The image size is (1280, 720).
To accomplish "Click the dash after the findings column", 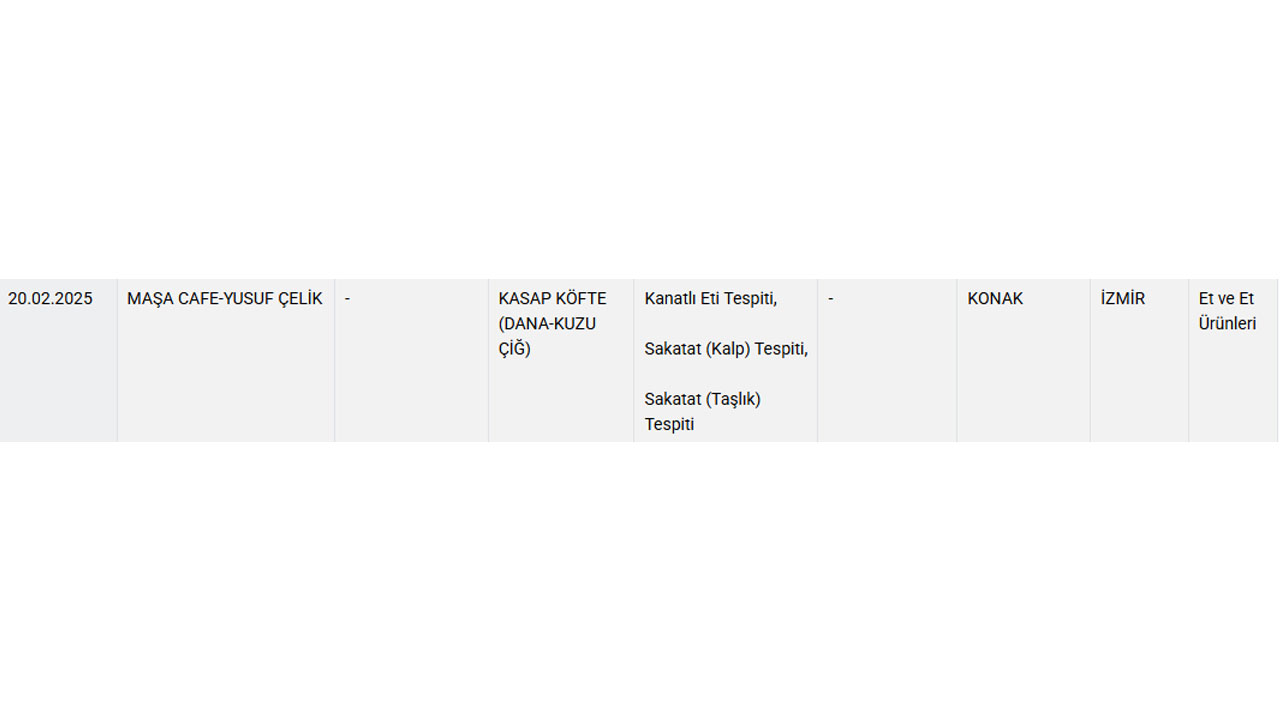I will [x=830, y=298].
